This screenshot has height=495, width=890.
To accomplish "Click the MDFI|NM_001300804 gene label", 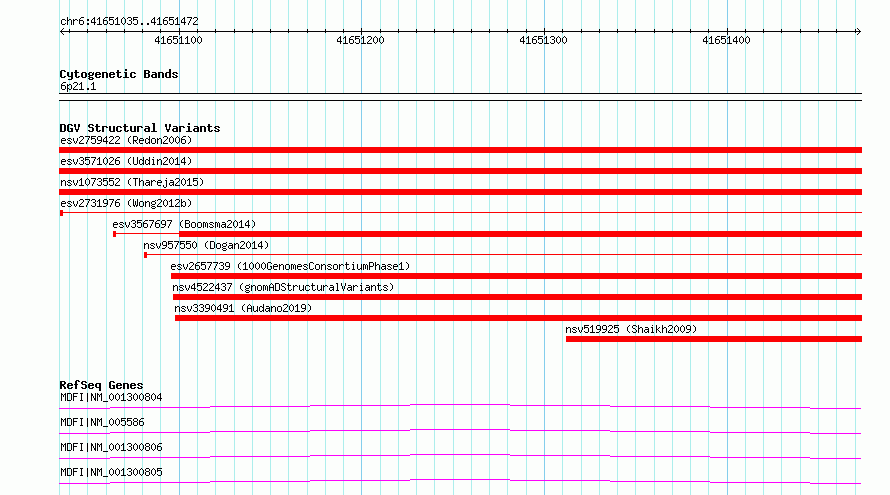I will click(x=111, y=397).
